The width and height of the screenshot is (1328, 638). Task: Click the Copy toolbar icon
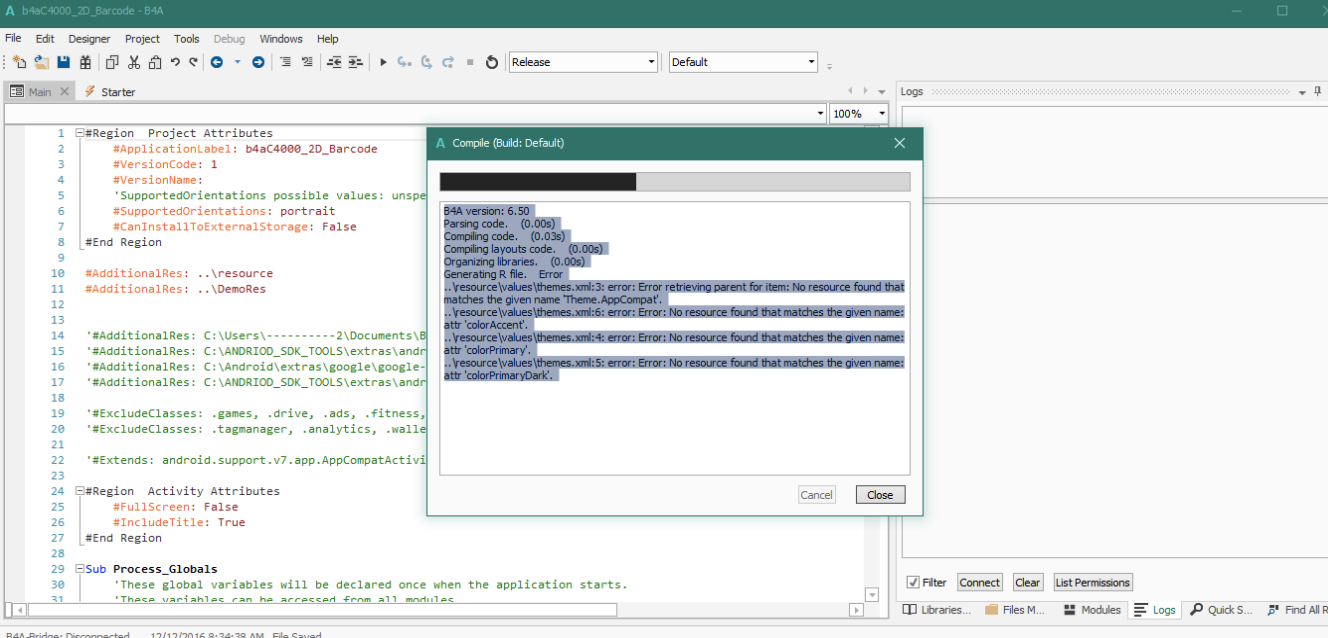111,62
